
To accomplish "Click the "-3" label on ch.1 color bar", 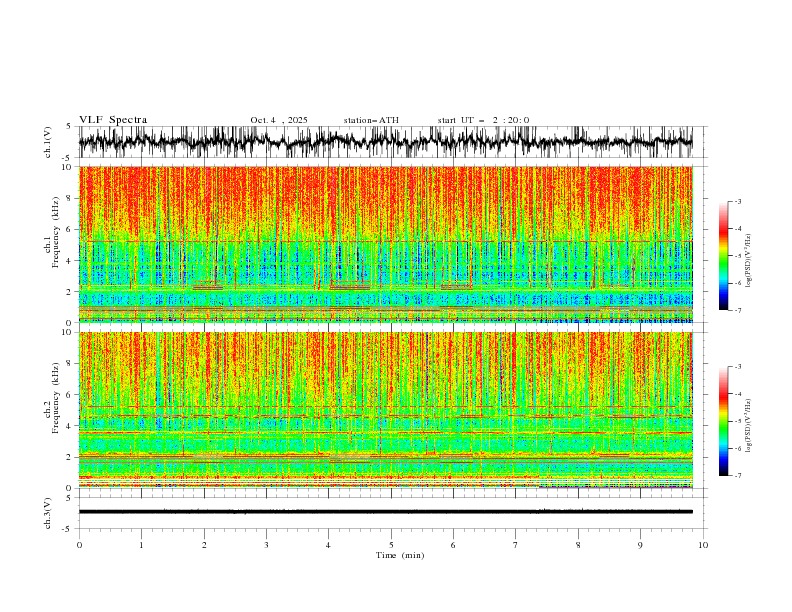I will pyautogui.click(x=737, y=201).
